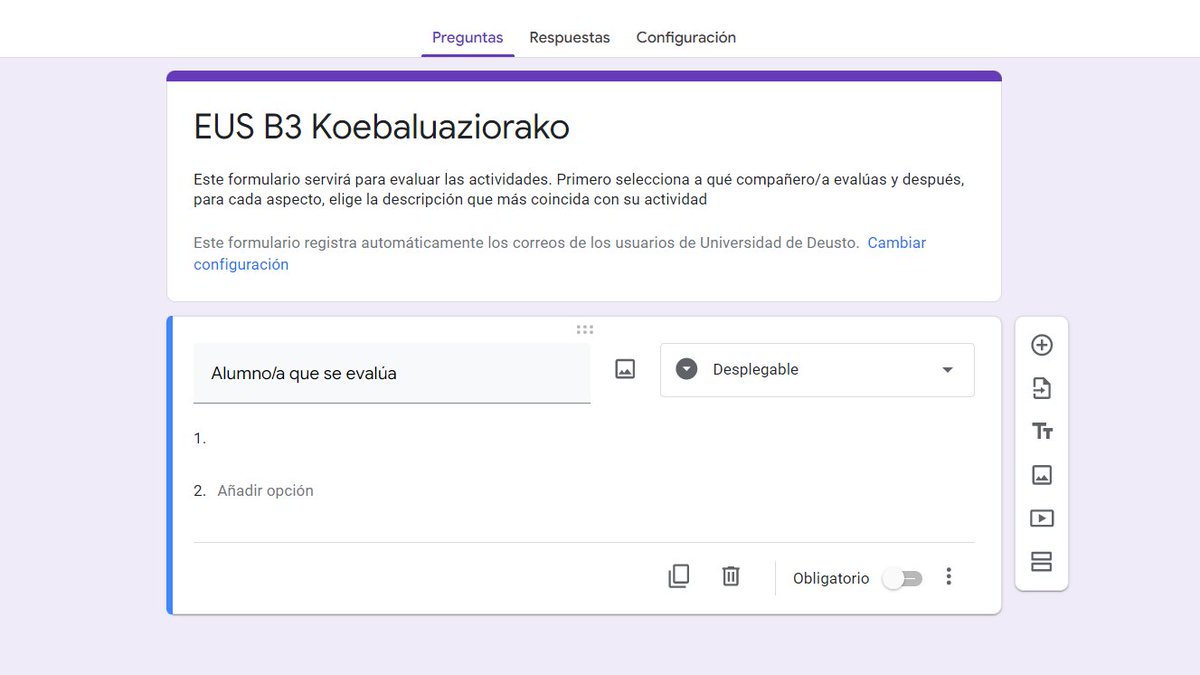The image size is (1200, 675).
Task: Add image from the side toolbar
Action: tap(1041, 475)
